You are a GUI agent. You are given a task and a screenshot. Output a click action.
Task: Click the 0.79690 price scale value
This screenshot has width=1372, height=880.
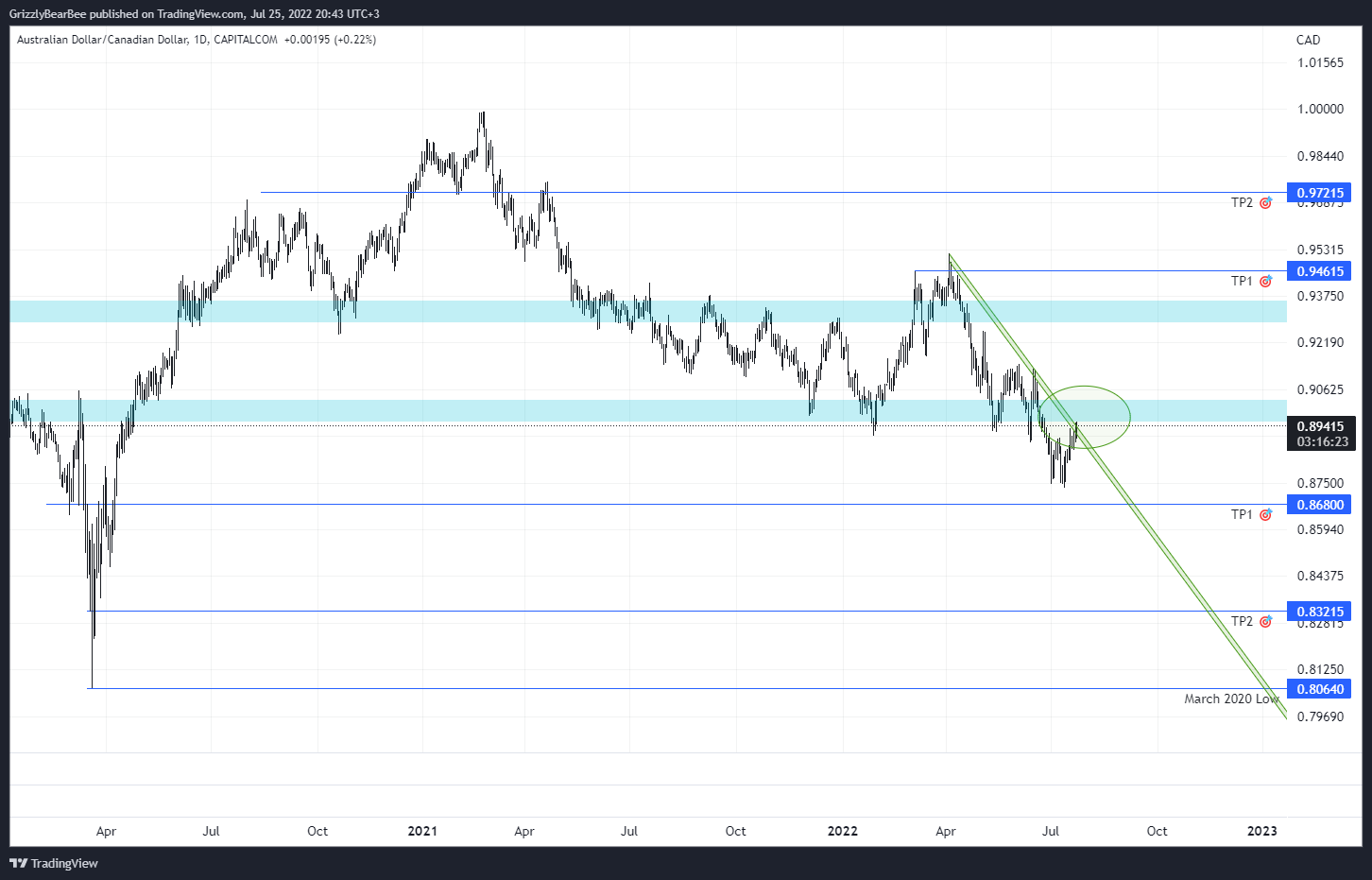pos(1320,716)
